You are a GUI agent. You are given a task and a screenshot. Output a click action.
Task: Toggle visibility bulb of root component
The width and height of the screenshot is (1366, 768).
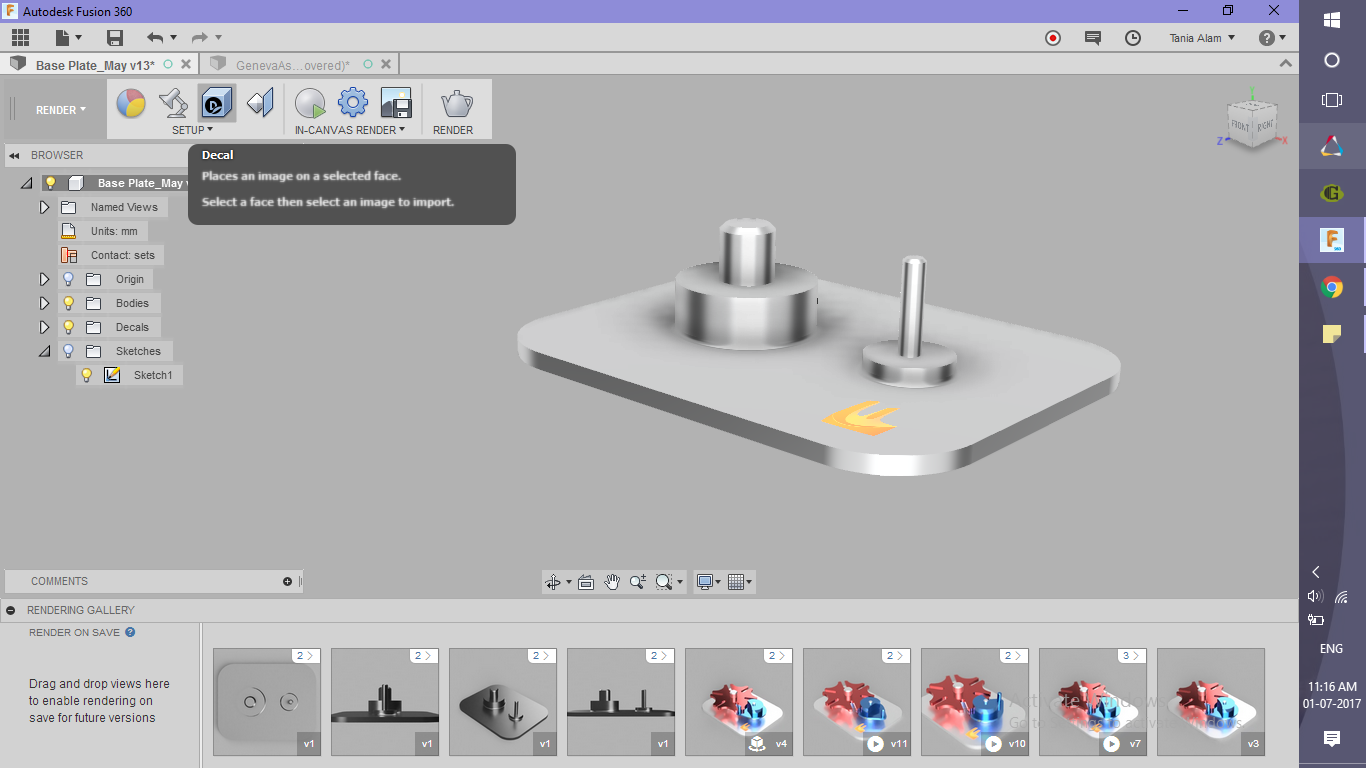(x=50, y=184)
